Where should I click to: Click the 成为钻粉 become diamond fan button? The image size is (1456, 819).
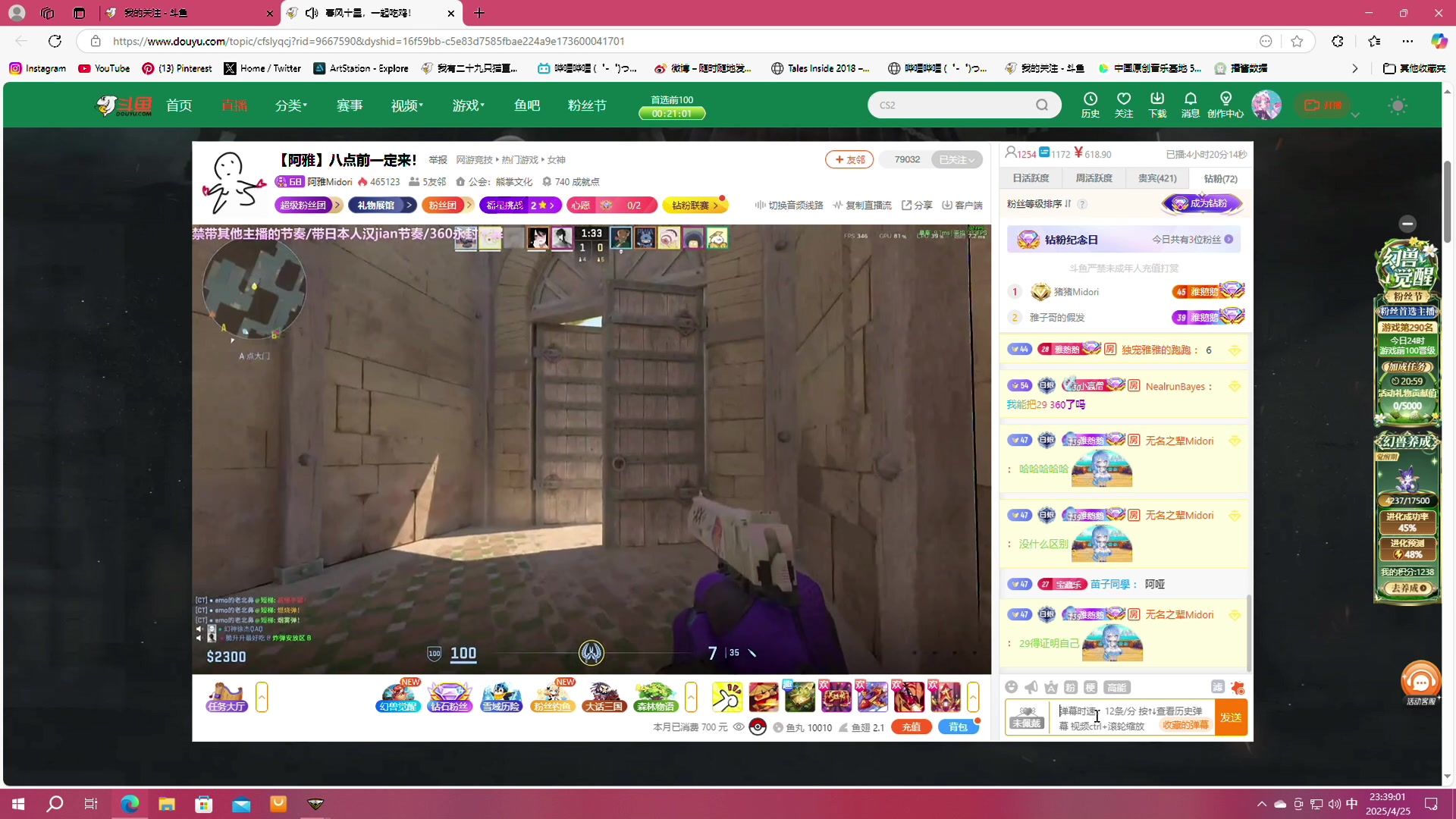tap(1202, 203)
